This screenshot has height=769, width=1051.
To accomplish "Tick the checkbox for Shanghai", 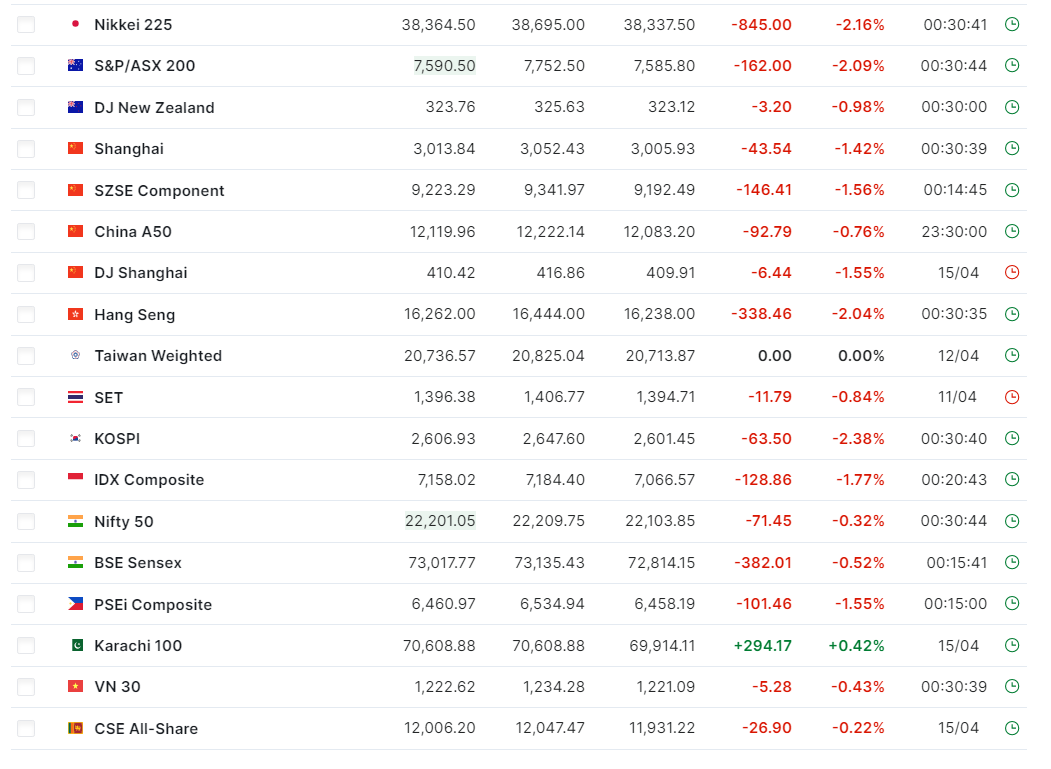I will [26, 149].
